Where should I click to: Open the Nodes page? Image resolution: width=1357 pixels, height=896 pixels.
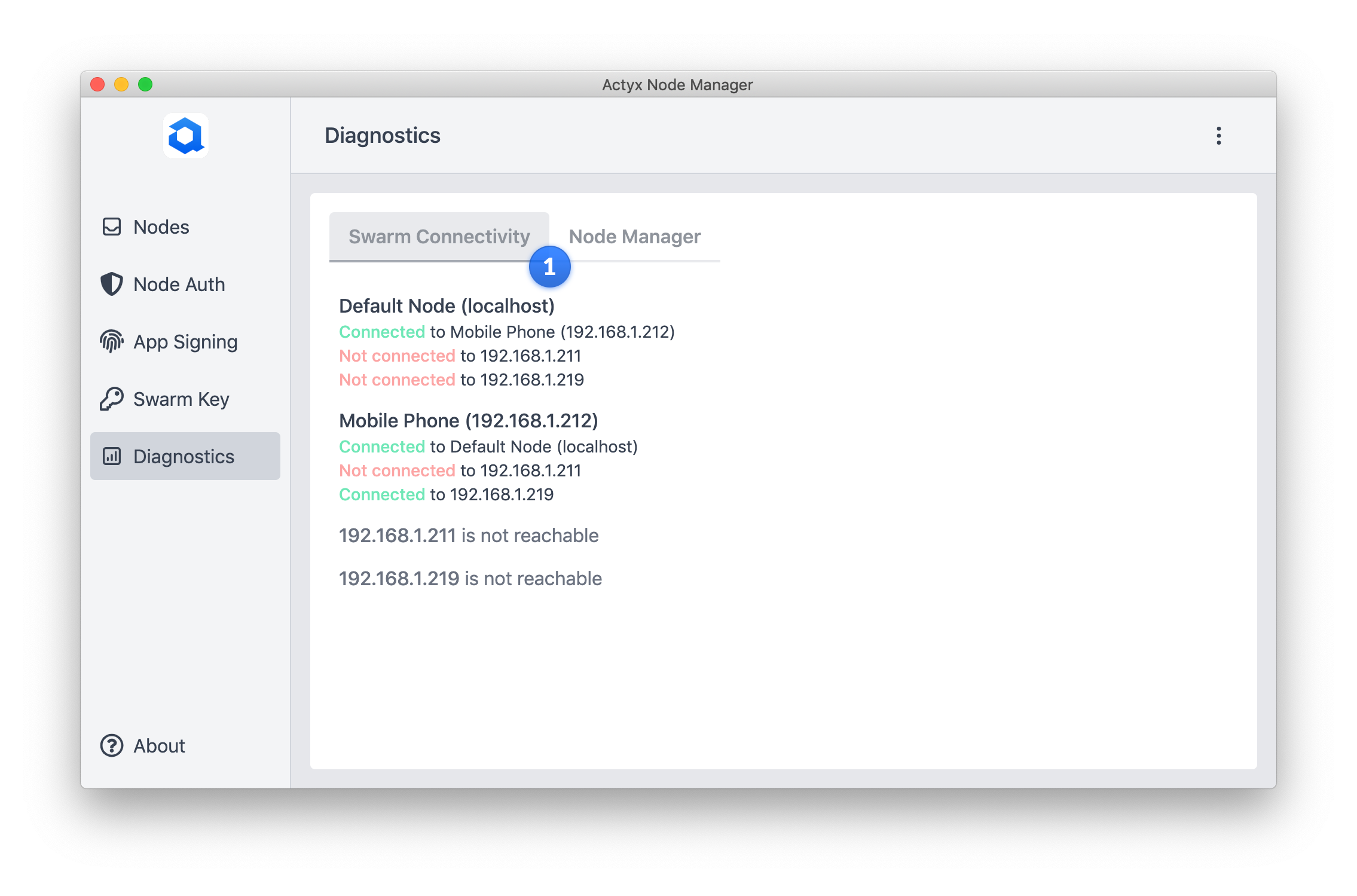161,227
